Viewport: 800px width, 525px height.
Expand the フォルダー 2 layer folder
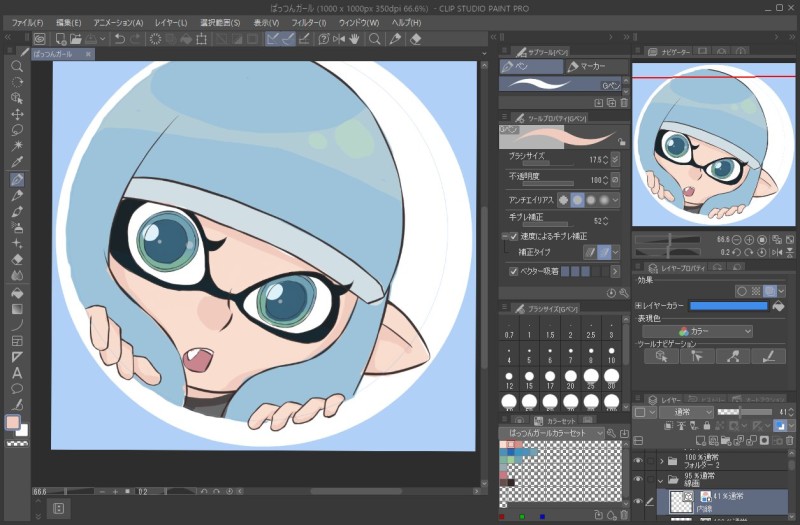(x=661, y=461)
